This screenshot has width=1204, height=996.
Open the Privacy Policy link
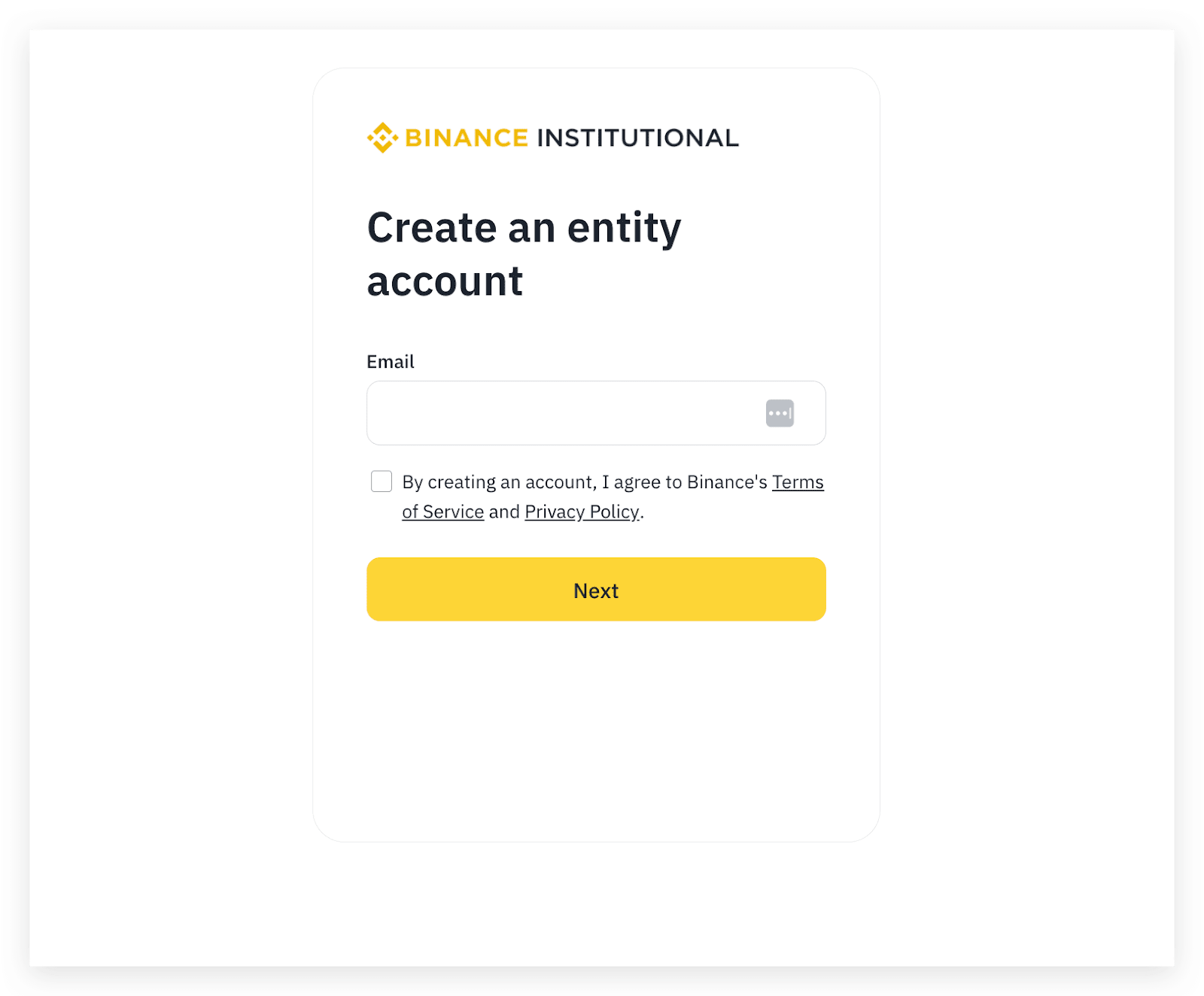coord(582,512)
